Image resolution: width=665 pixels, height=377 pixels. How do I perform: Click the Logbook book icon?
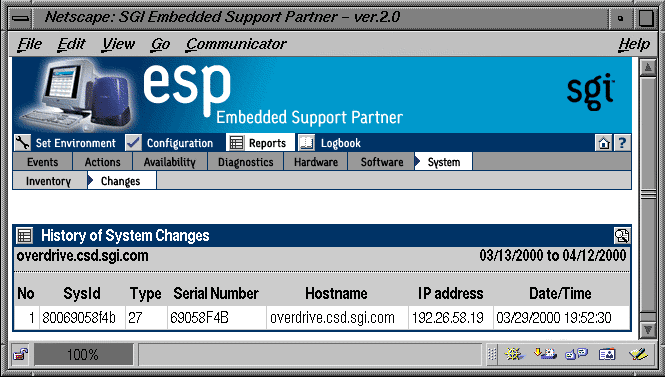click(307, 143)
